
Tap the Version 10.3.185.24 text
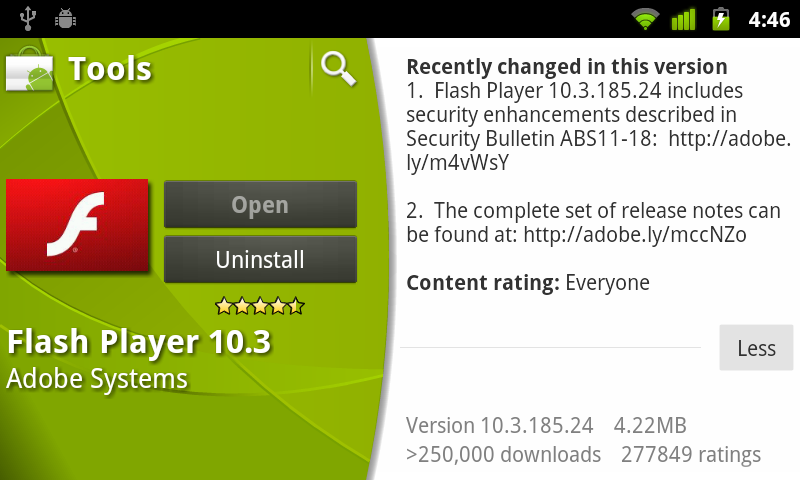pyautogui.click(x=499, y=425)
